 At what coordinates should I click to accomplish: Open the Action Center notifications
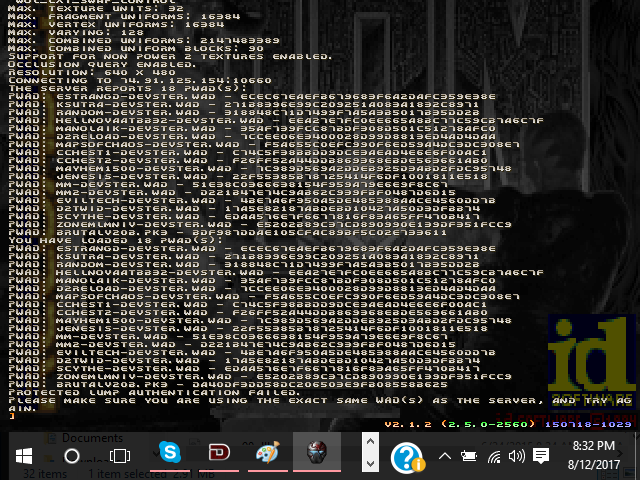(541, 456)
